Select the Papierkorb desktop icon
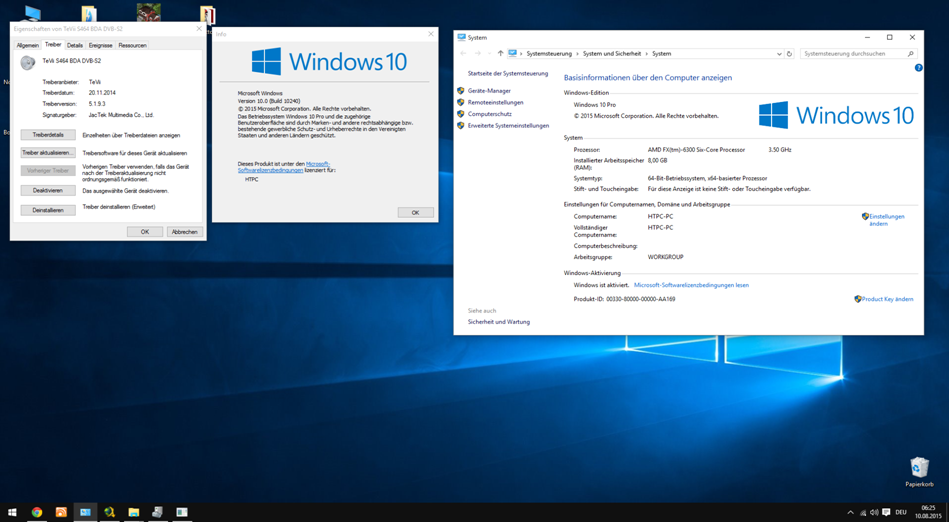The image size is (949, 522). 919,472
